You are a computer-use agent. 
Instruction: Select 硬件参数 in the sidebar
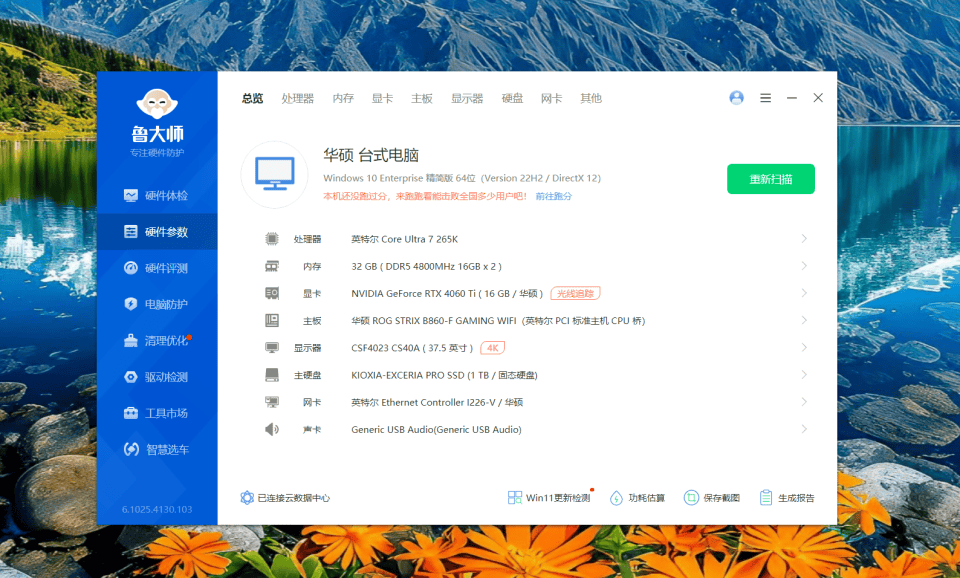[157, 232]
